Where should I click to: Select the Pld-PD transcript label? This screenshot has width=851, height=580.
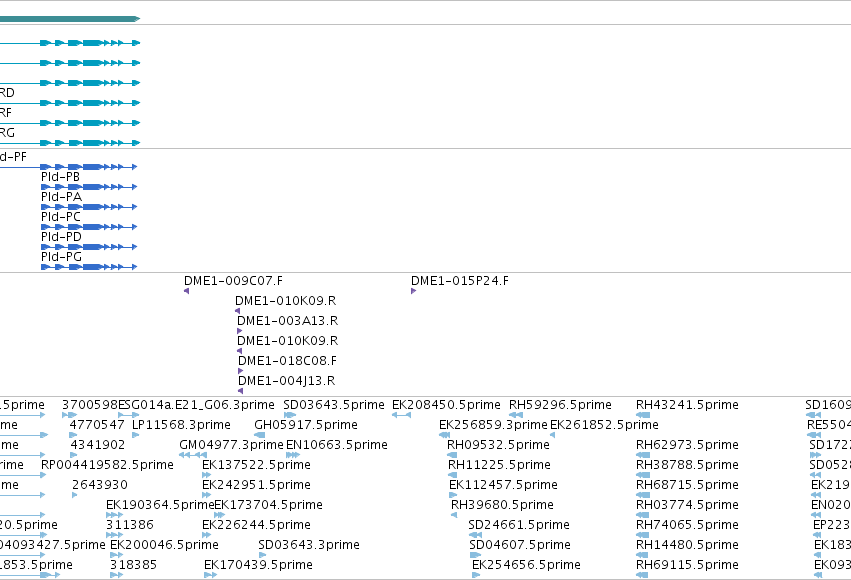click(61, 237)
